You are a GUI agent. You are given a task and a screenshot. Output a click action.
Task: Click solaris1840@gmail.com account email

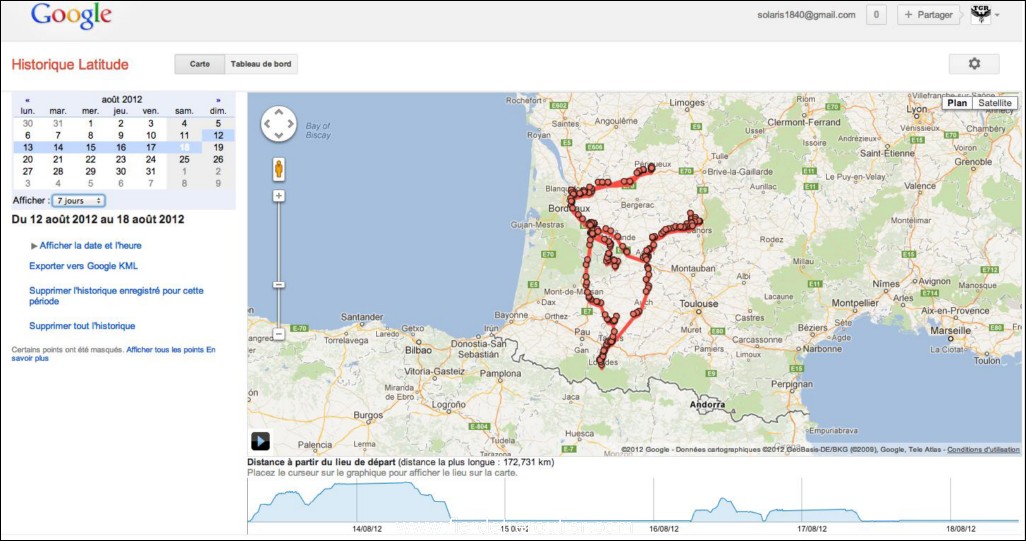(805, 14)
